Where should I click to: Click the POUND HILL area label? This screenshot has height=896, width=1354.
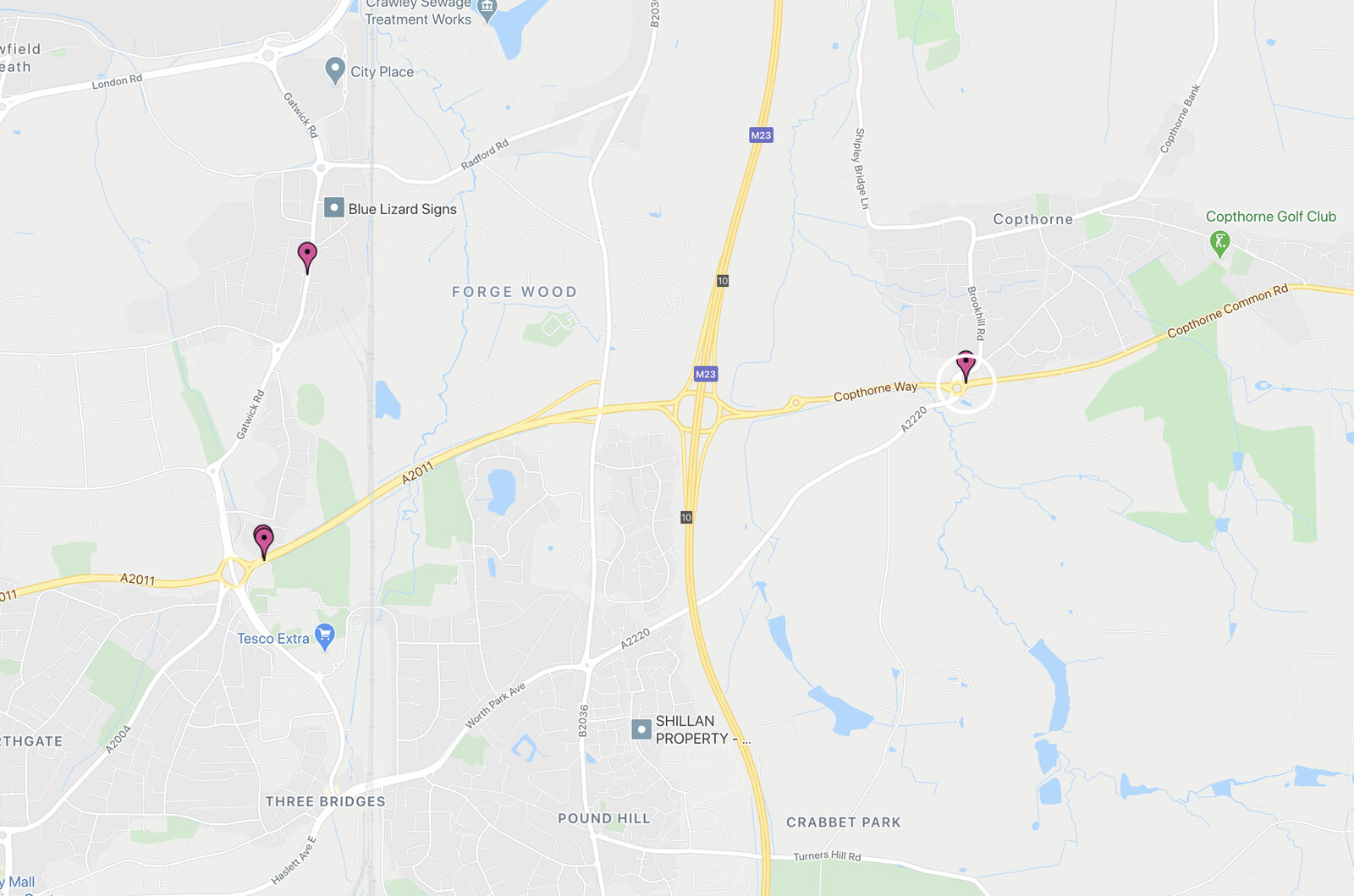604,818
